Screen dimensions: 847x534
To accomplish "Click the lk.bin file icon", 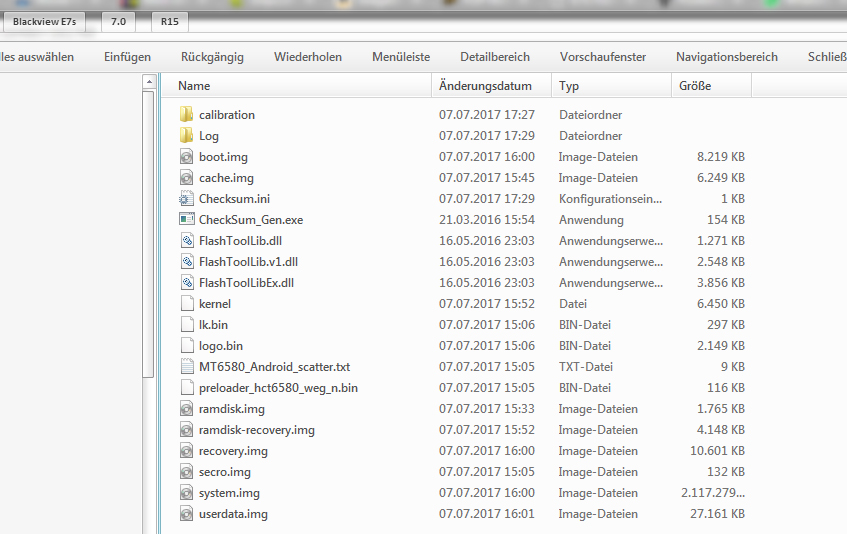I will (x=186, y=325).
